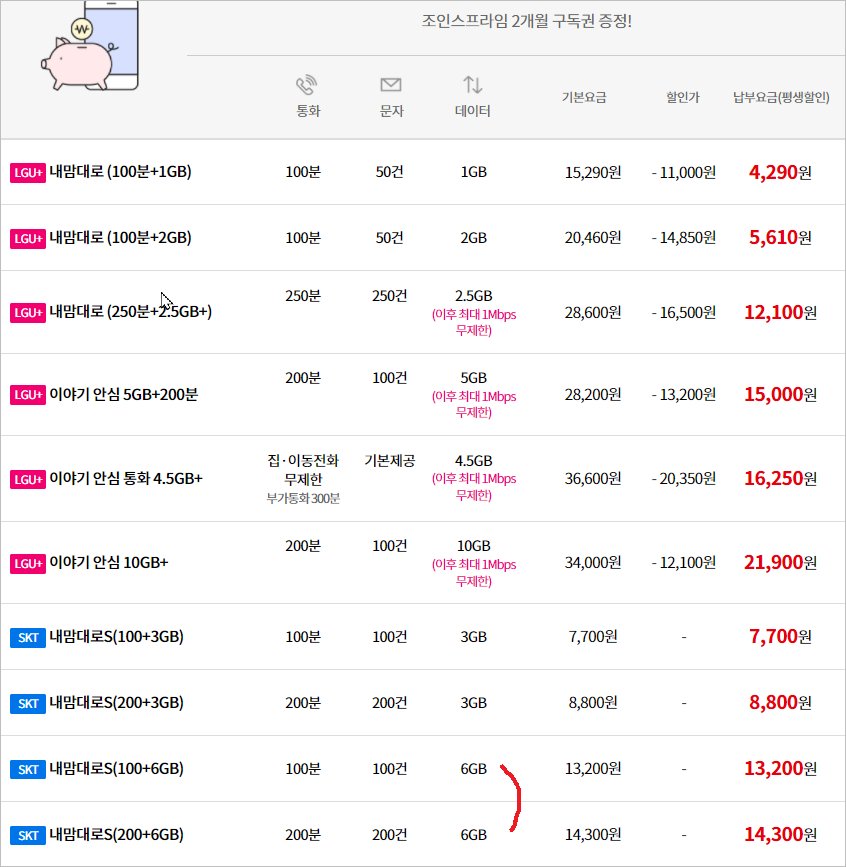The width and height of the screenshot is (846, 867).
Task: Click the phone call (통화) icon
Action: pos(306,85)
